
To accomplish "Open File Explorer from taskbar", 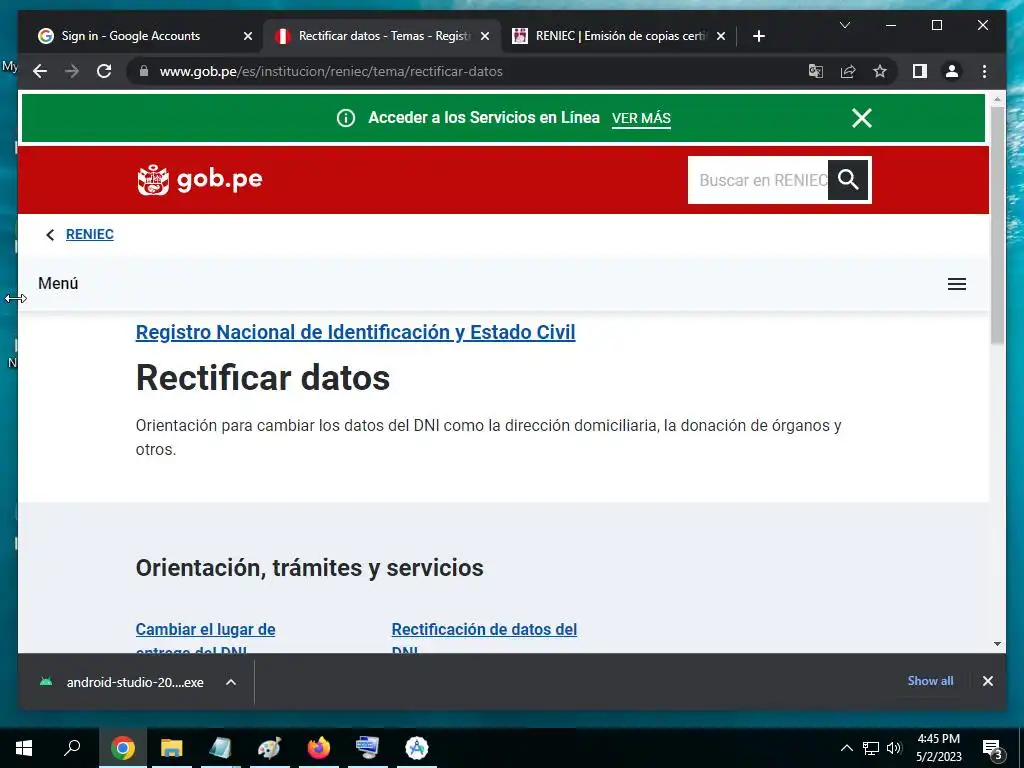I will [x=171, y=748].
